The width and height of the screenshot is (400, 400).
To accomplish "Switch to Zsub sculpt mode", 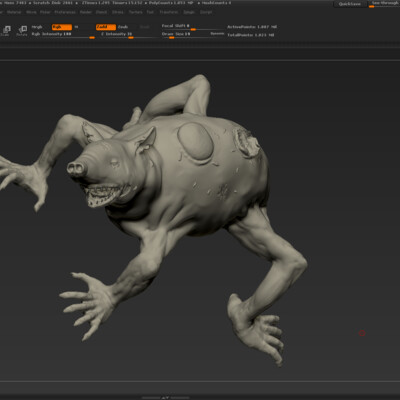I will tap(123, 27).
